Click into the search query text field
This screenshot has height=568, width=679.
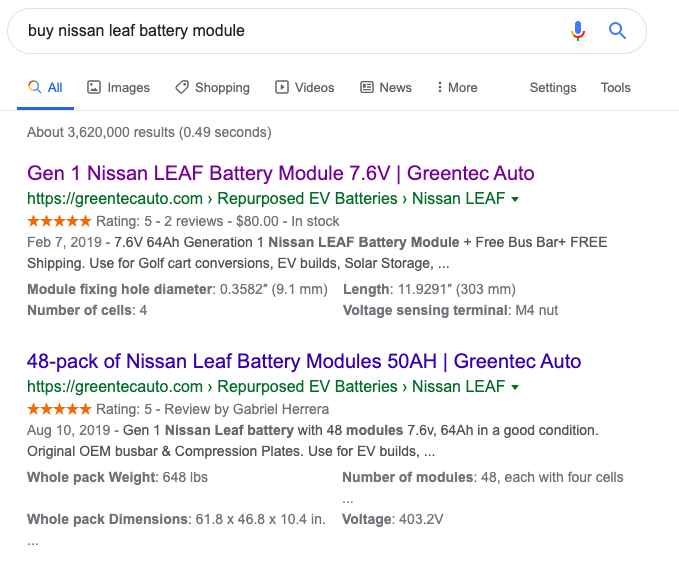click(x=280, y=31)
